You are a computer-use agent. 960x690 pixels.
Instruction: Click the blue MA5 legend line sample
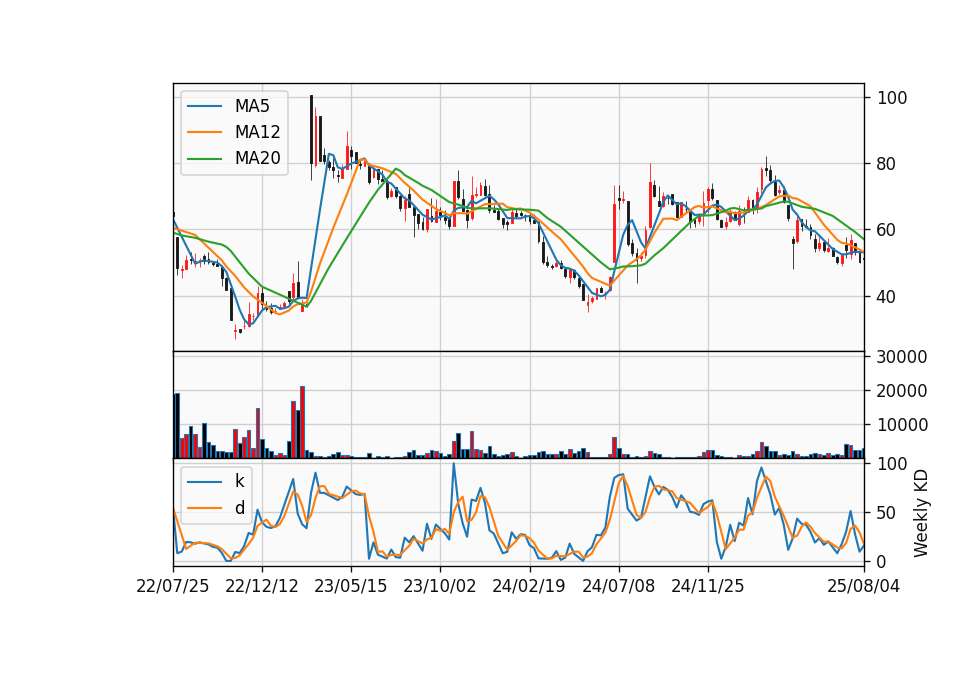click(204, 107)
